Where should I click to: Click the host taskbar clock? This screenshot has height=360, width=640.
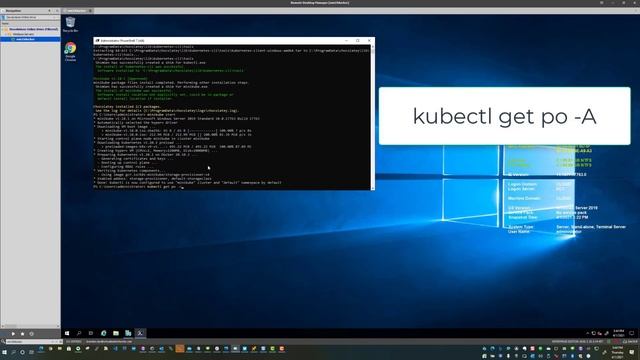[x=618, y=352]
